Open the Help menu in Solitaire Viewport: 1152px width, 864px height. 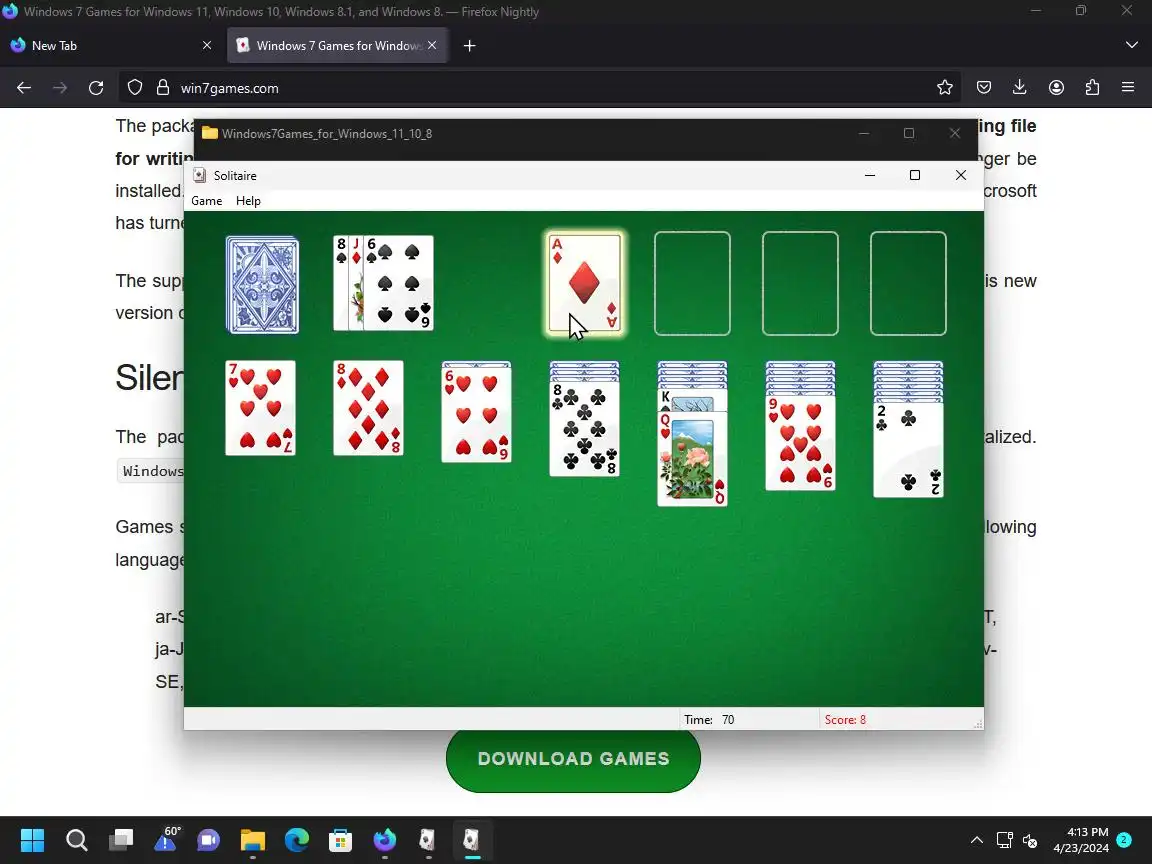click(x=248, y=201)
